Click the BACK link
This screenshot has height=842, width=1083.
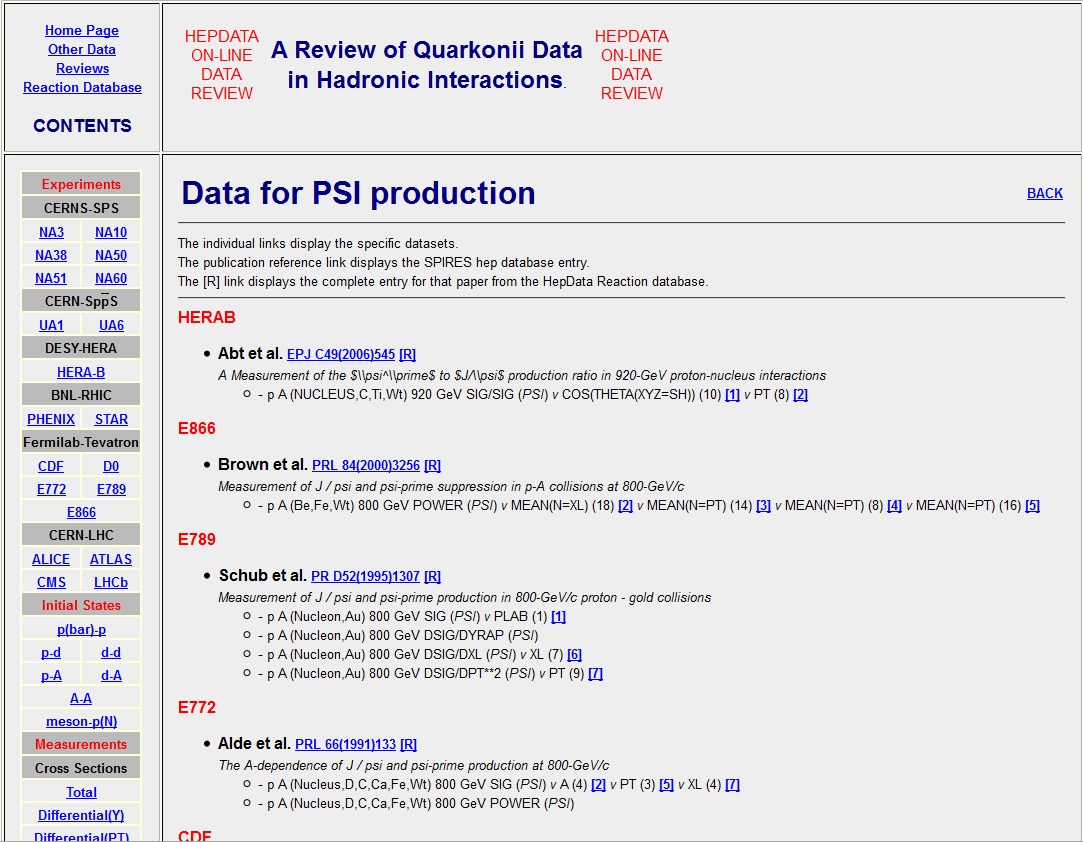click(1044, 193)
